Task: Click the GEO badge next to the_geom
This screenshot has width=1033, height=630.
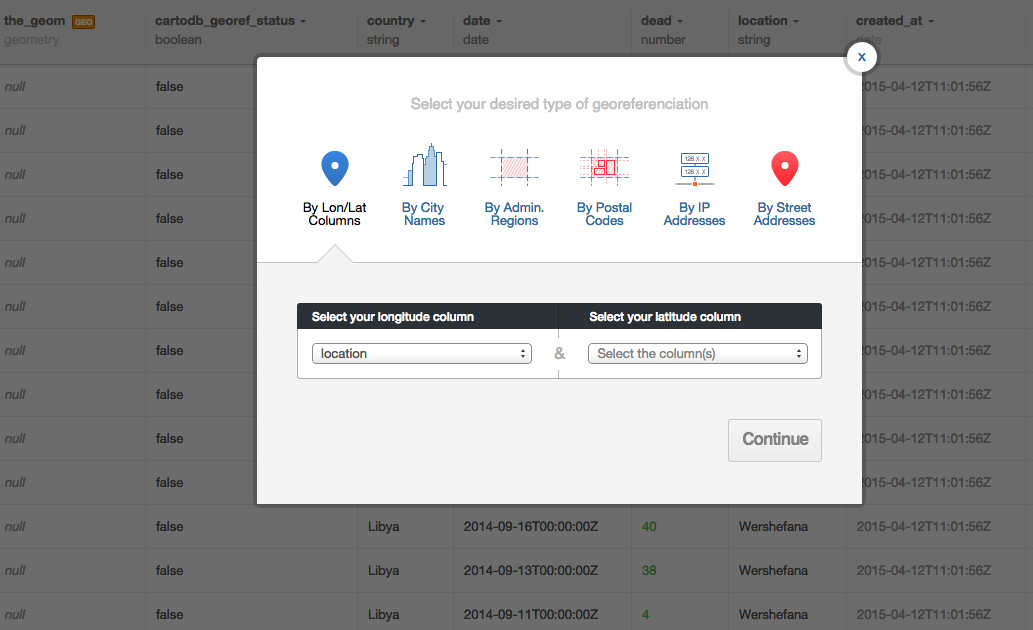Action: 84,22
